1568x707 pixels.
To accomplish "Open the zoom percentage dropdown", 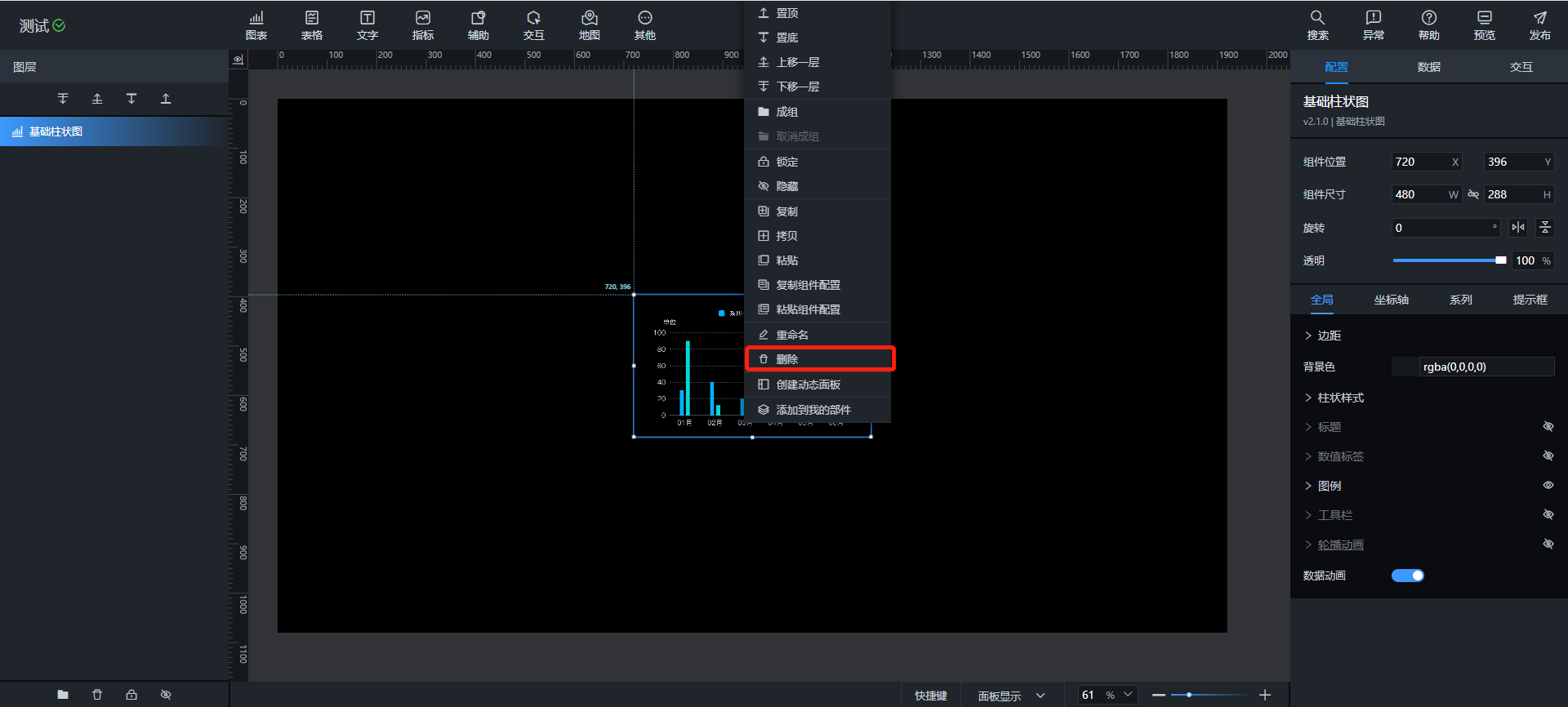I will (x=1128, y=695).
